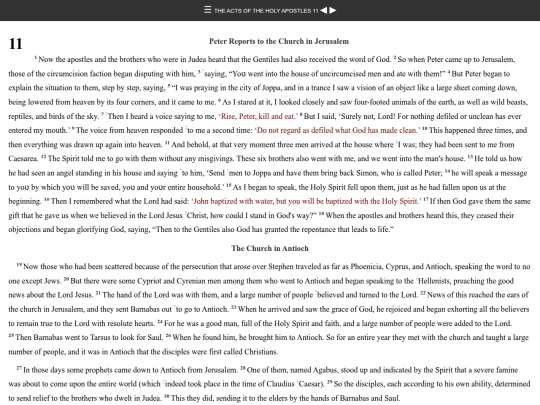Click footnote marker before 'Hellenists'
The width and height of the screenshot is (540, 405).
click(416, 279)
